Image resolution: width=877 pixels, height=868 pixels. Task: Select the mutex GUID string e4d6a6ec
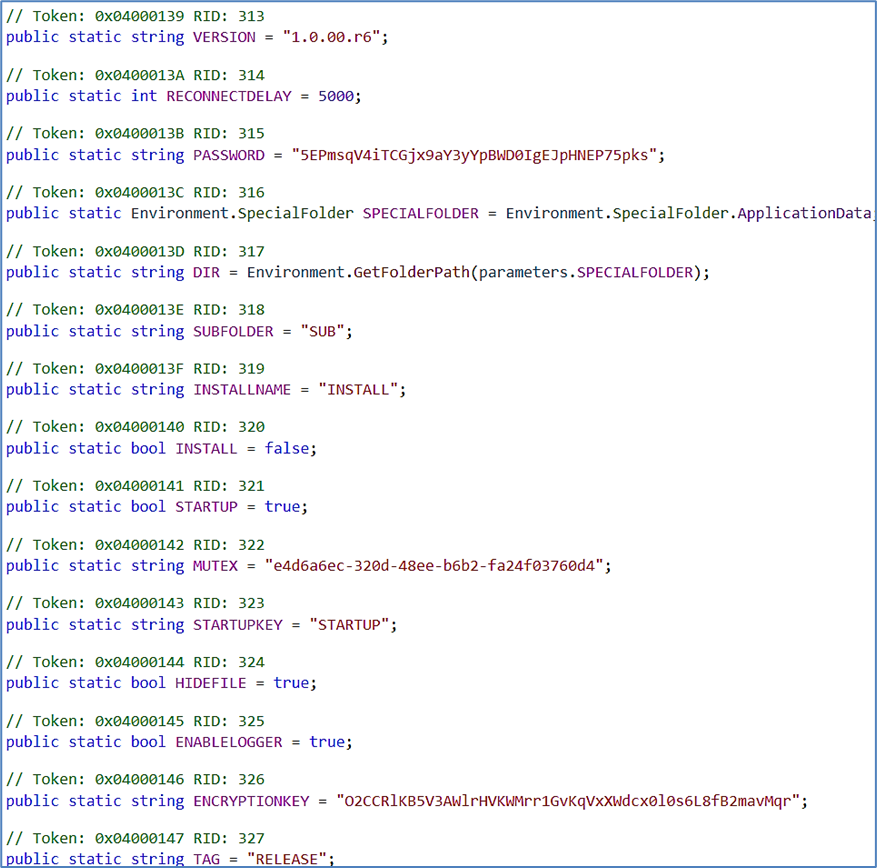(434, 566)
